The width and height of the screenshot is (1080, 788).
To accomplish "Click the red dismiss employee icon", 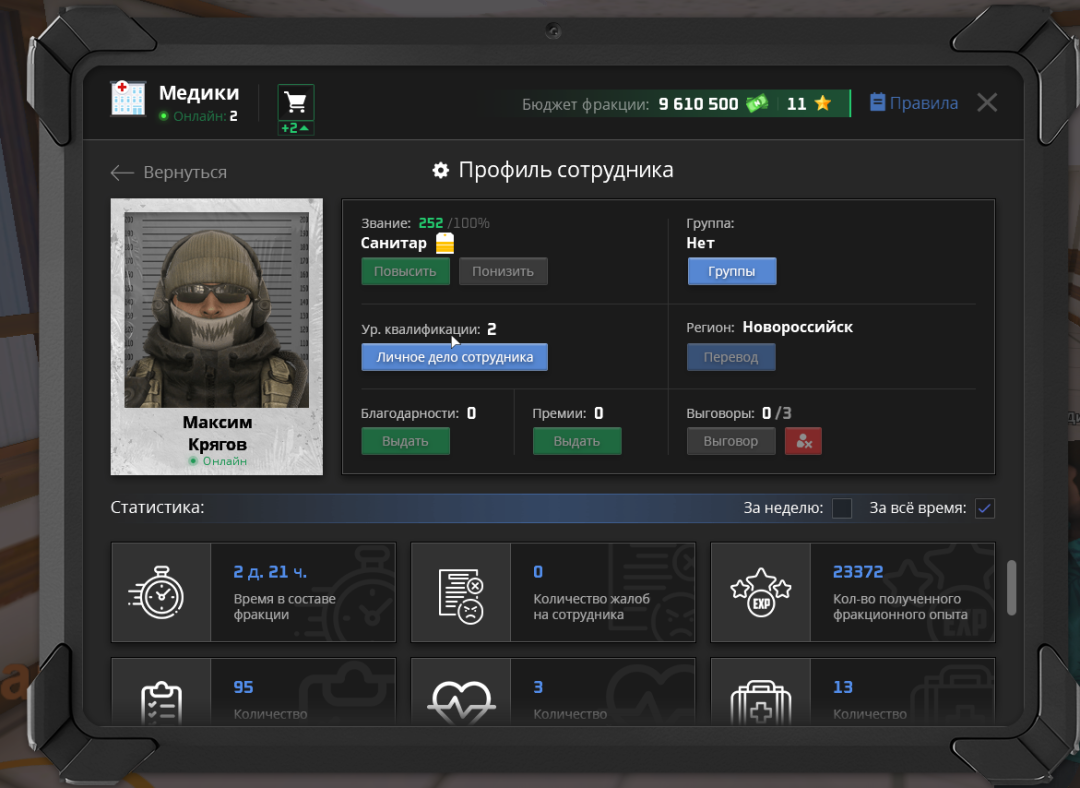I will pyautogui.click(x=803, y=441).
